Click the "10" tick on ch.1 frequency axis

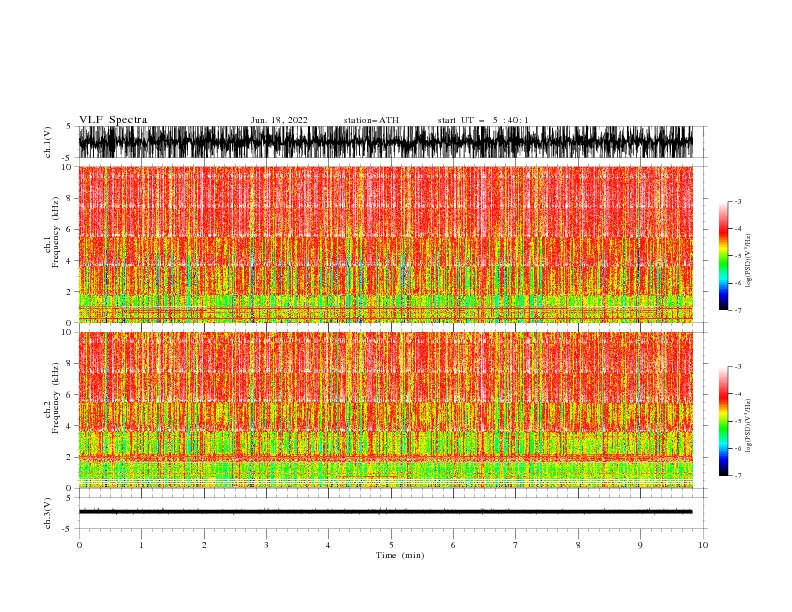tap(66, 167)
